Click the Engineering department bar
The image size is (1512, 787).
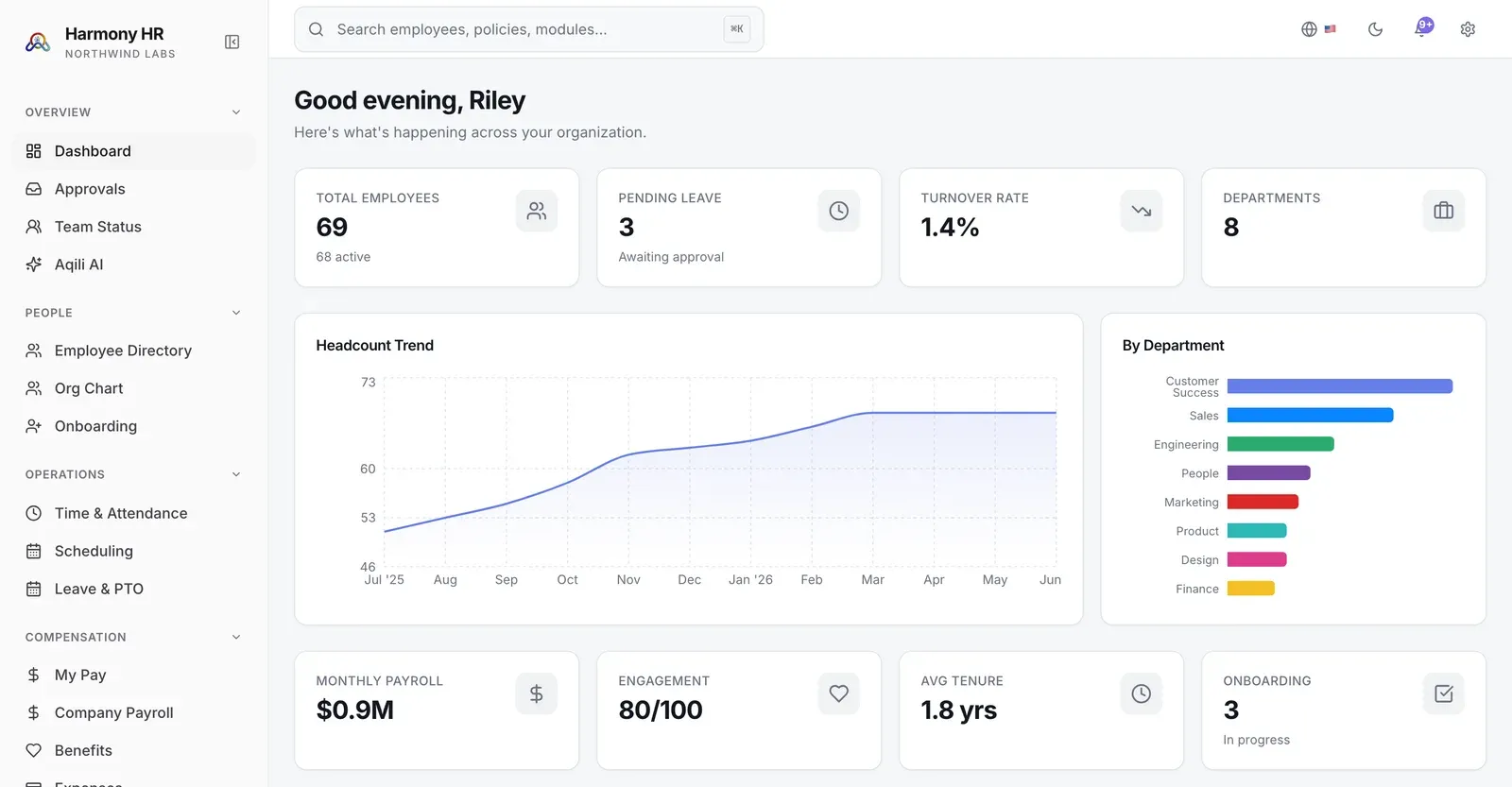(x=1280, y=444)
